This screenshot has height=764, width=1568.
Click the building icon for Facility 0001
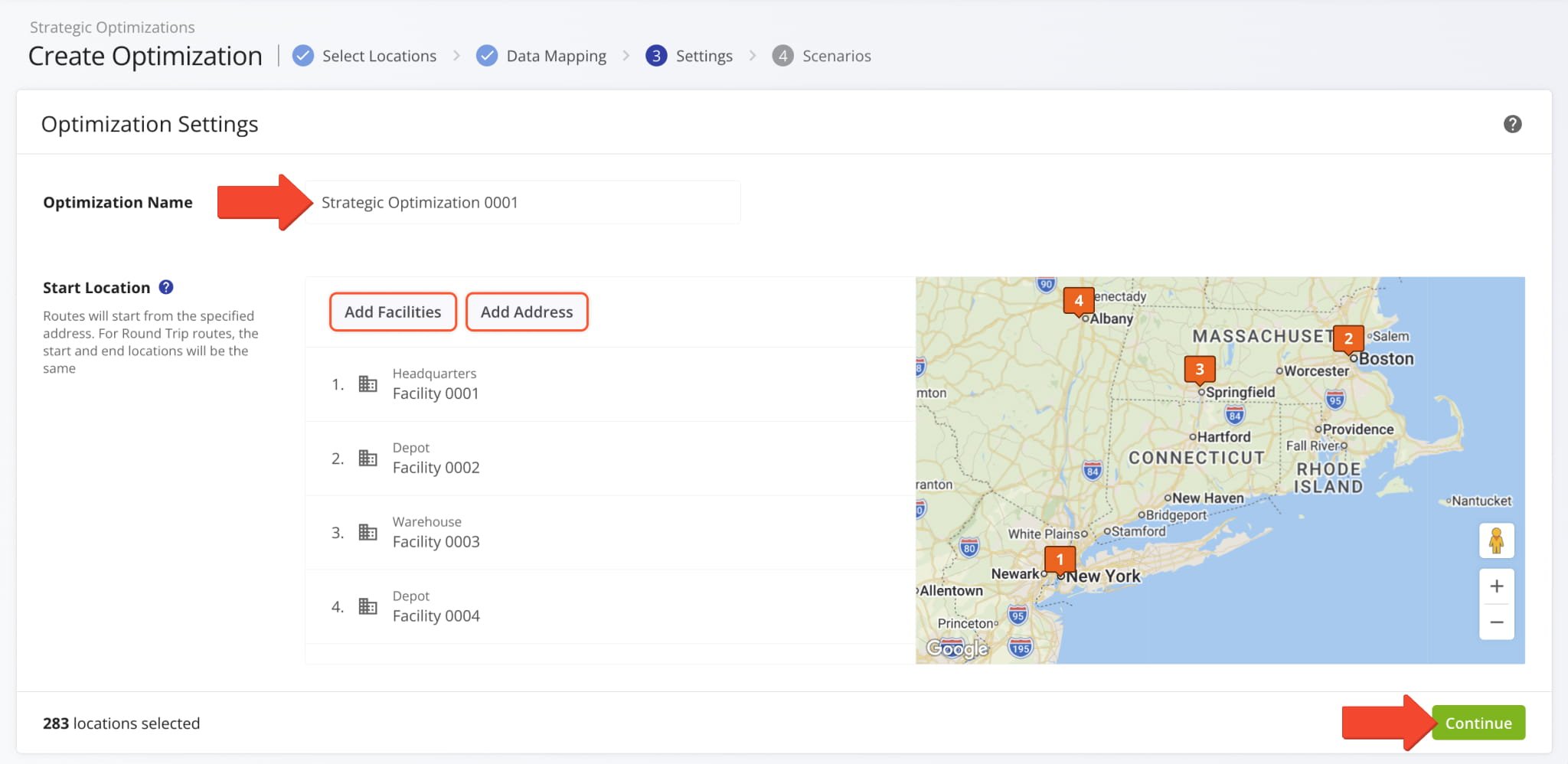click(368, 384)
